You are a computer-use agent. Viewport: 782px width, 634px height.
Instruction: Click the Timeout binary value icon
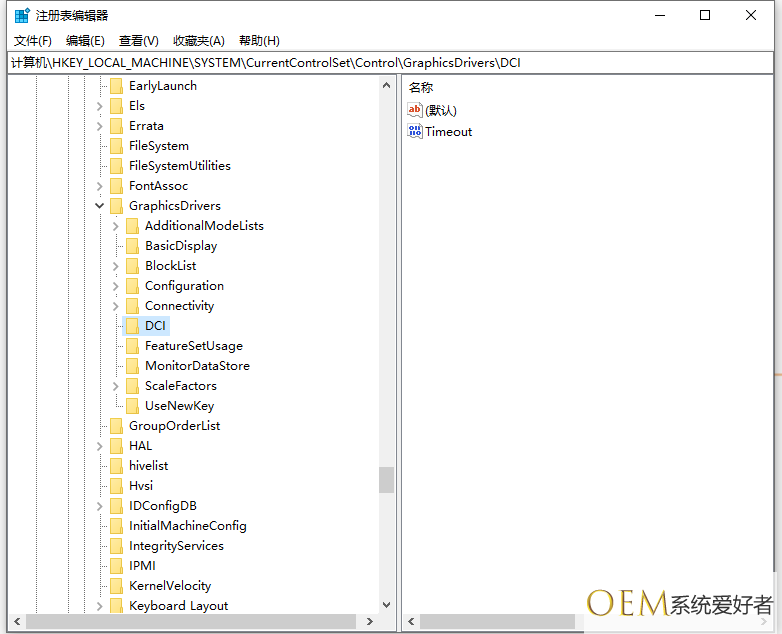pos(415,131)
